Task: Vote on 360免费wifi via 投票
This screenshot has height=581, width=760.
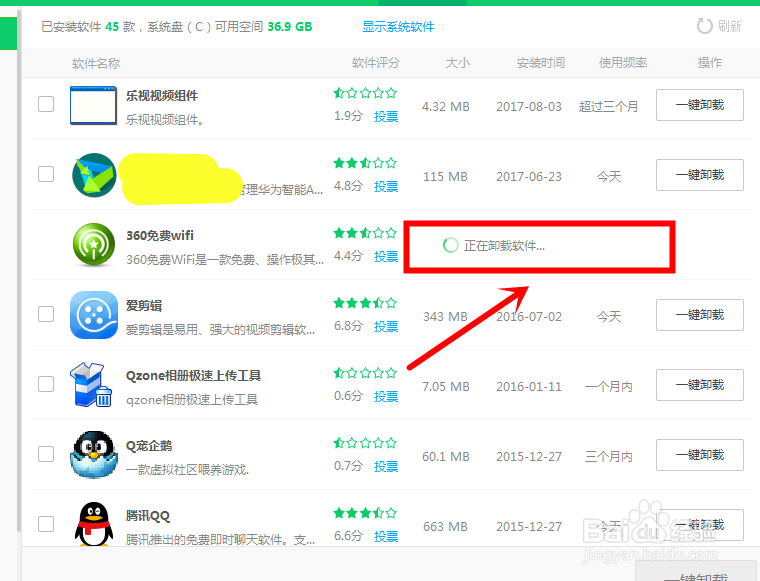Action: (386, 256)
